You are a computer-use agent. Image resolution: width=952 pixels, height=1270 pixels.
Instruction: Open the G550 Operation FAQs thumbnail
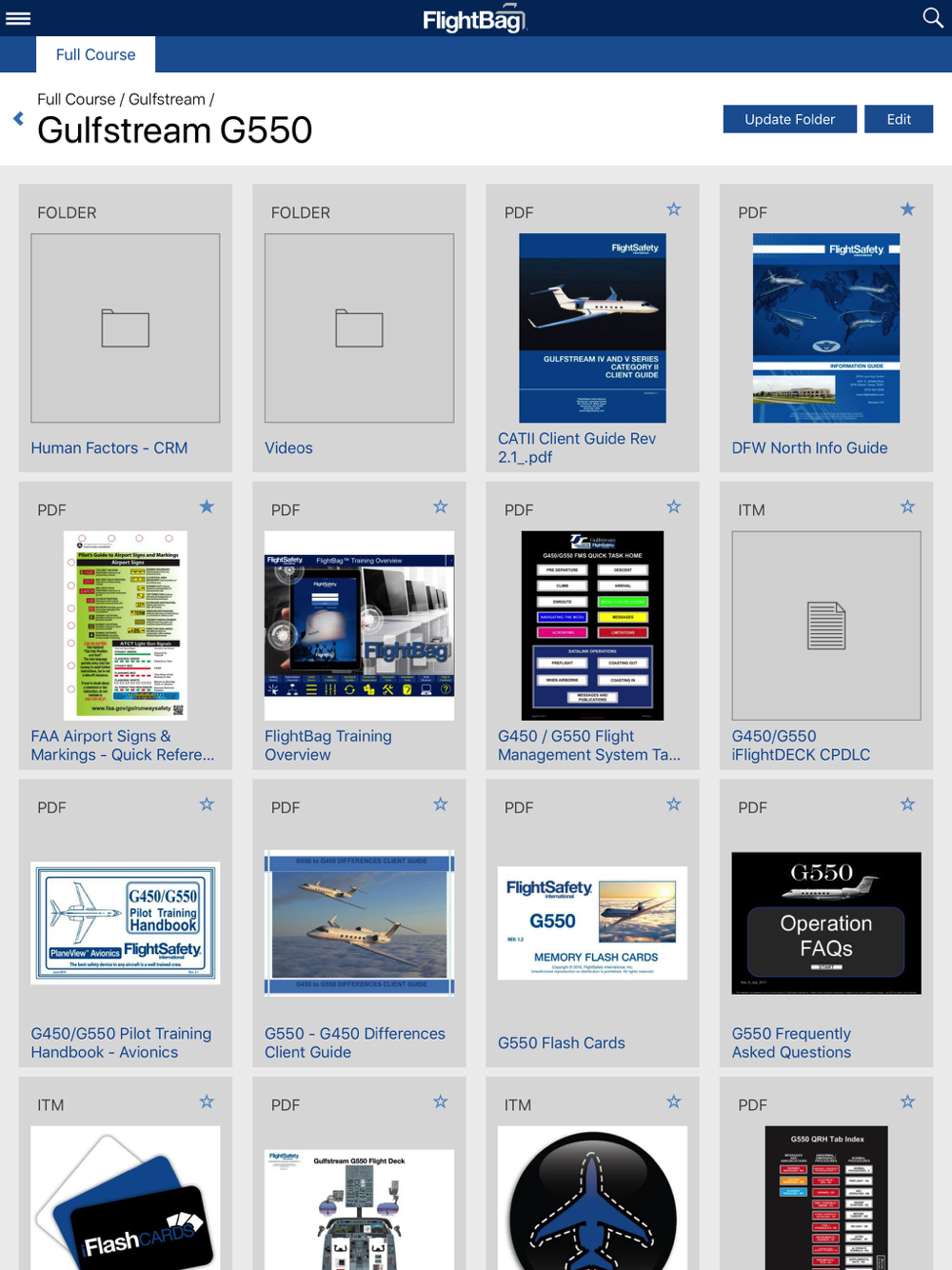point(826,923)
